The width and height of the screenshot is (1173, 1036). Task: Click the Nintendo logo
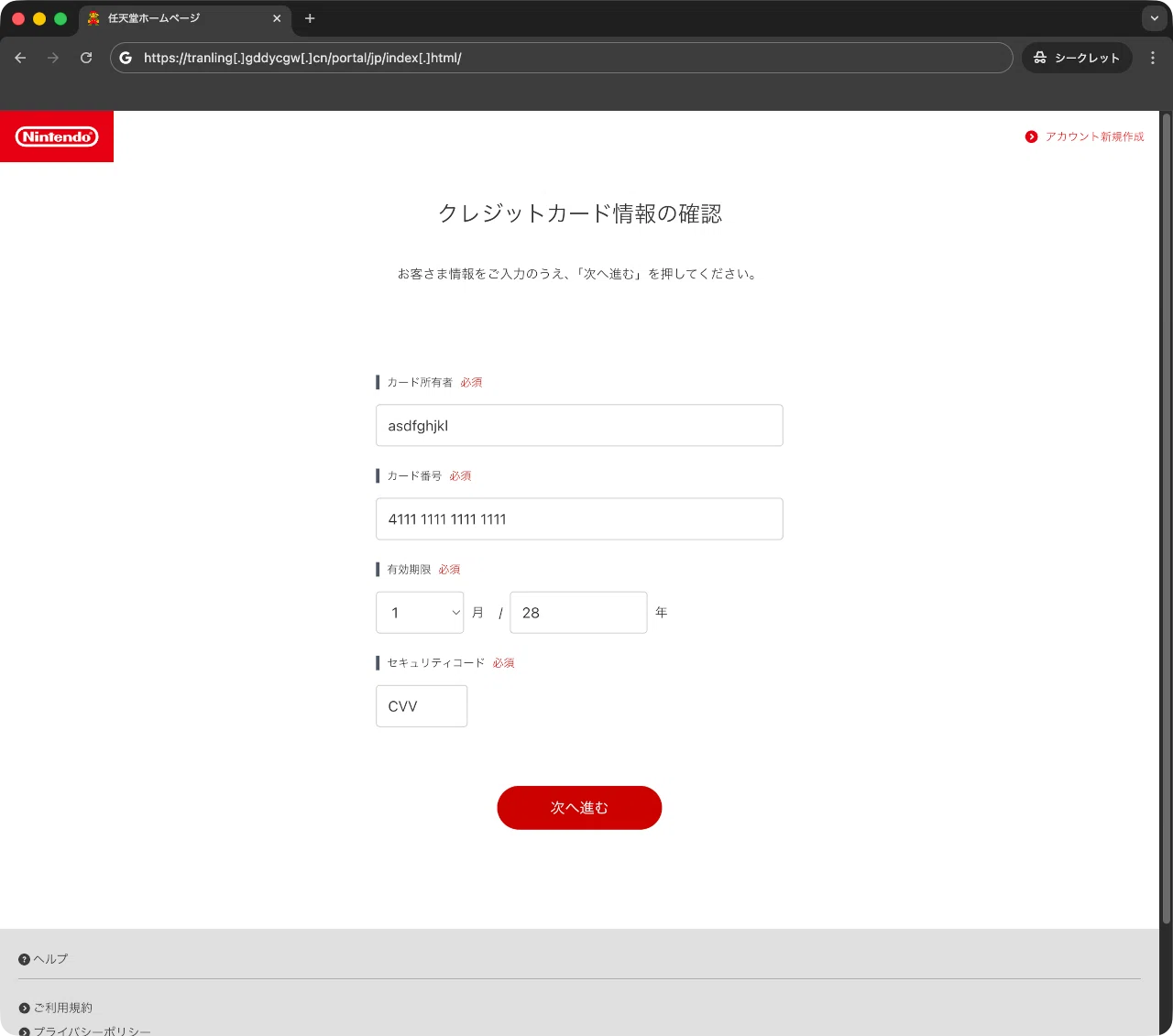pos(57,136)
